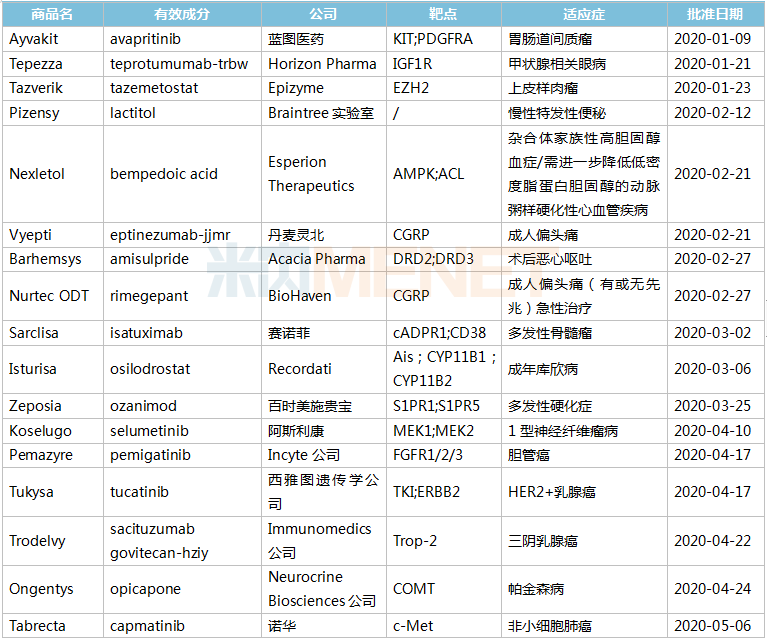Select the Koselugo cell
Image resolution: width=767 pixels, height=639 pixels.
tap(53, 431)
